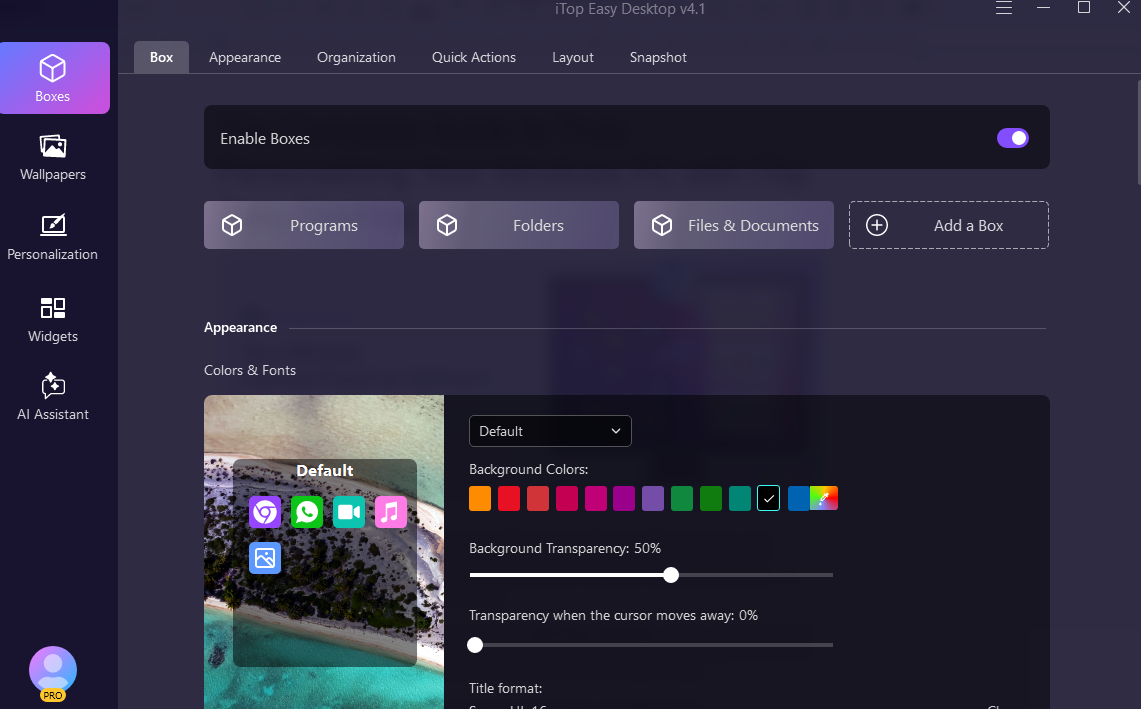This screenshot has width=1141, height=709.
Task: Open the Wallpapers section
Action: point(53,158)
